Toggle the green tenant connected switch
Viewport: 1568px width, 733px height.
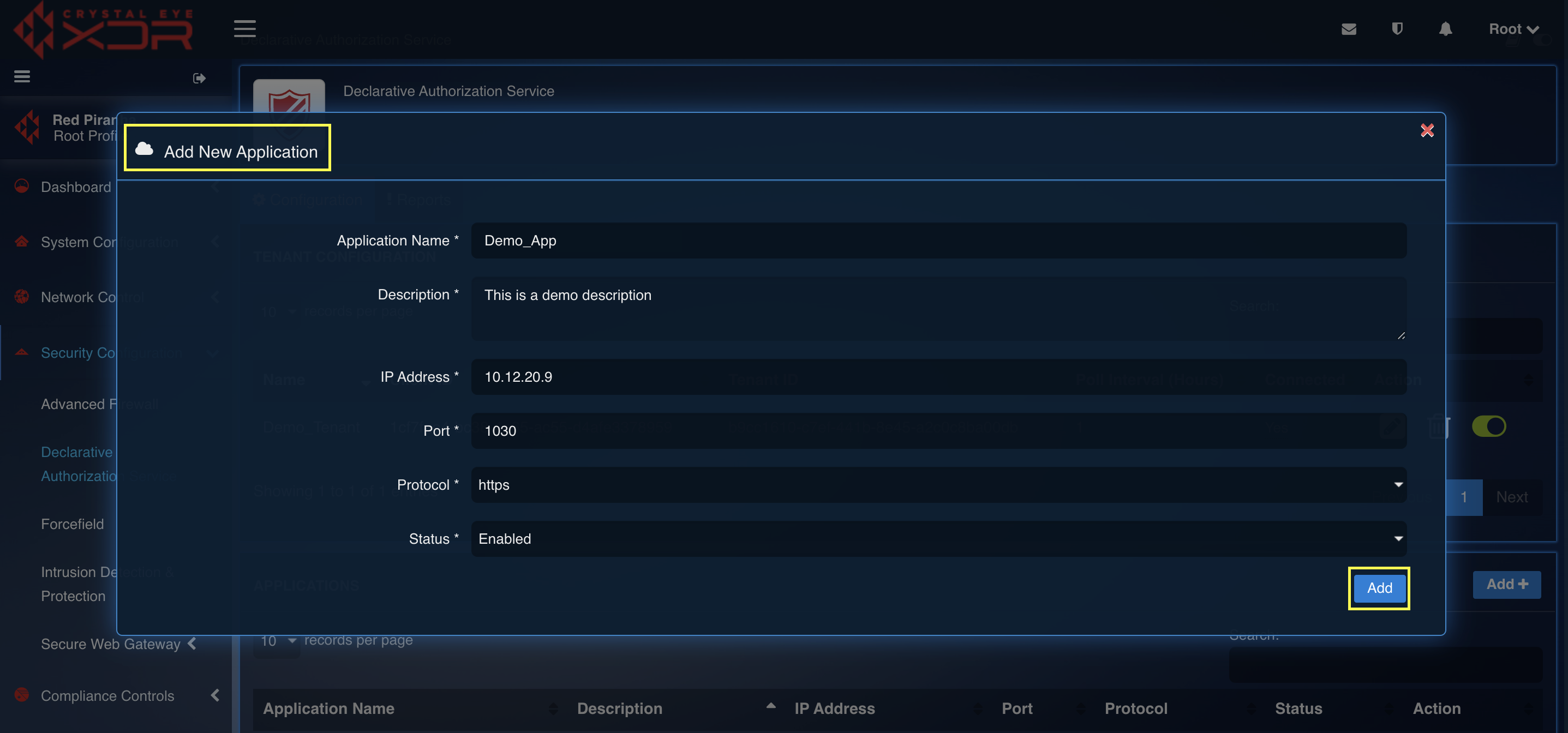pos(1489,426)
